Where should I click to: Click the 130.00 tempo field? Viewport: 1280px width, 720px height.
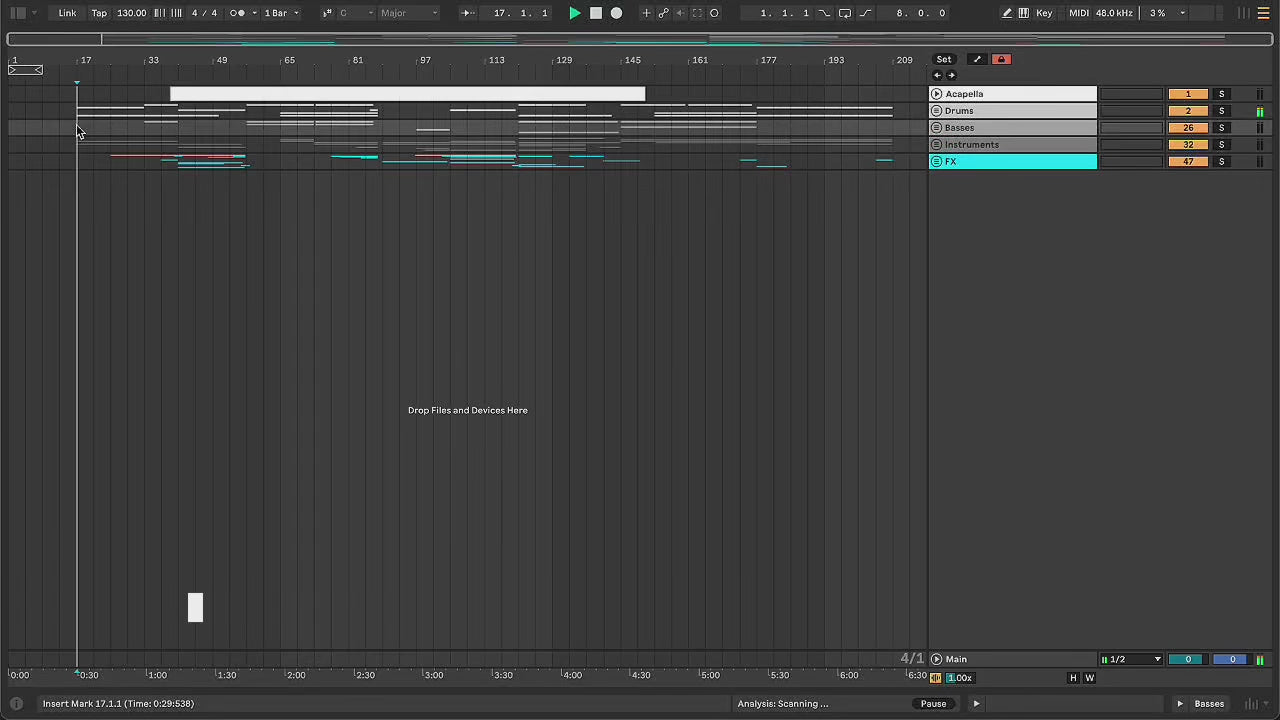point(131,13)
